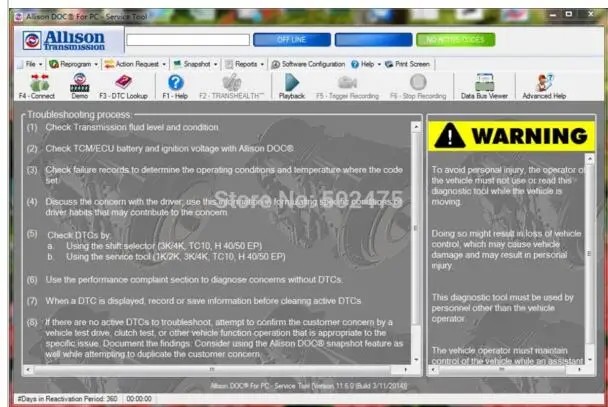Image resolution: width=608 pixels, height=407 pixels.
Task: Click troubleshooting horizontal scrollbar right arrow
Action: [x=406, y=370]
